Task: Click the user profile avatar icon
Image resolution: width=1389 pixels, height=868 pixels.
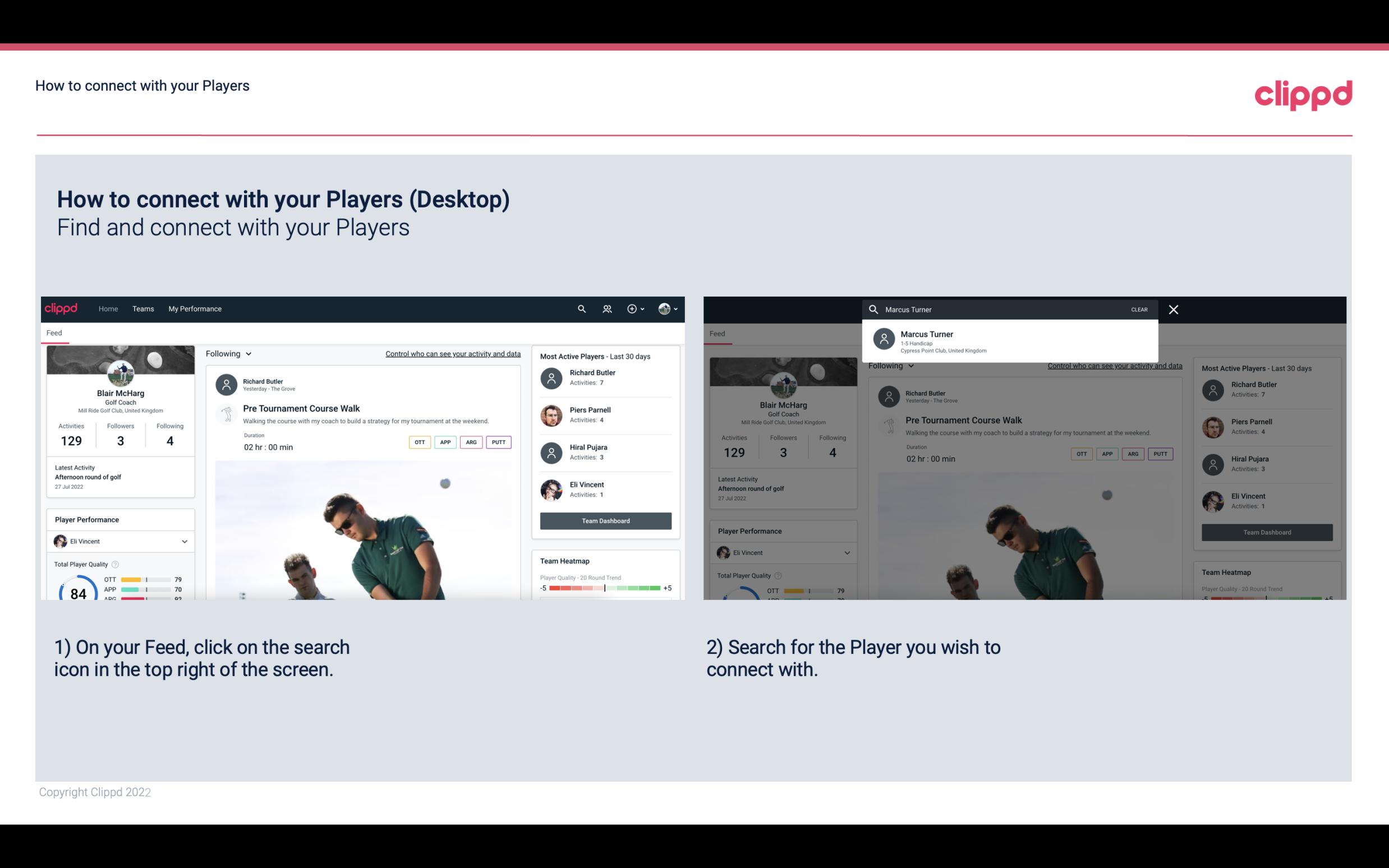Action: (662, 308)
